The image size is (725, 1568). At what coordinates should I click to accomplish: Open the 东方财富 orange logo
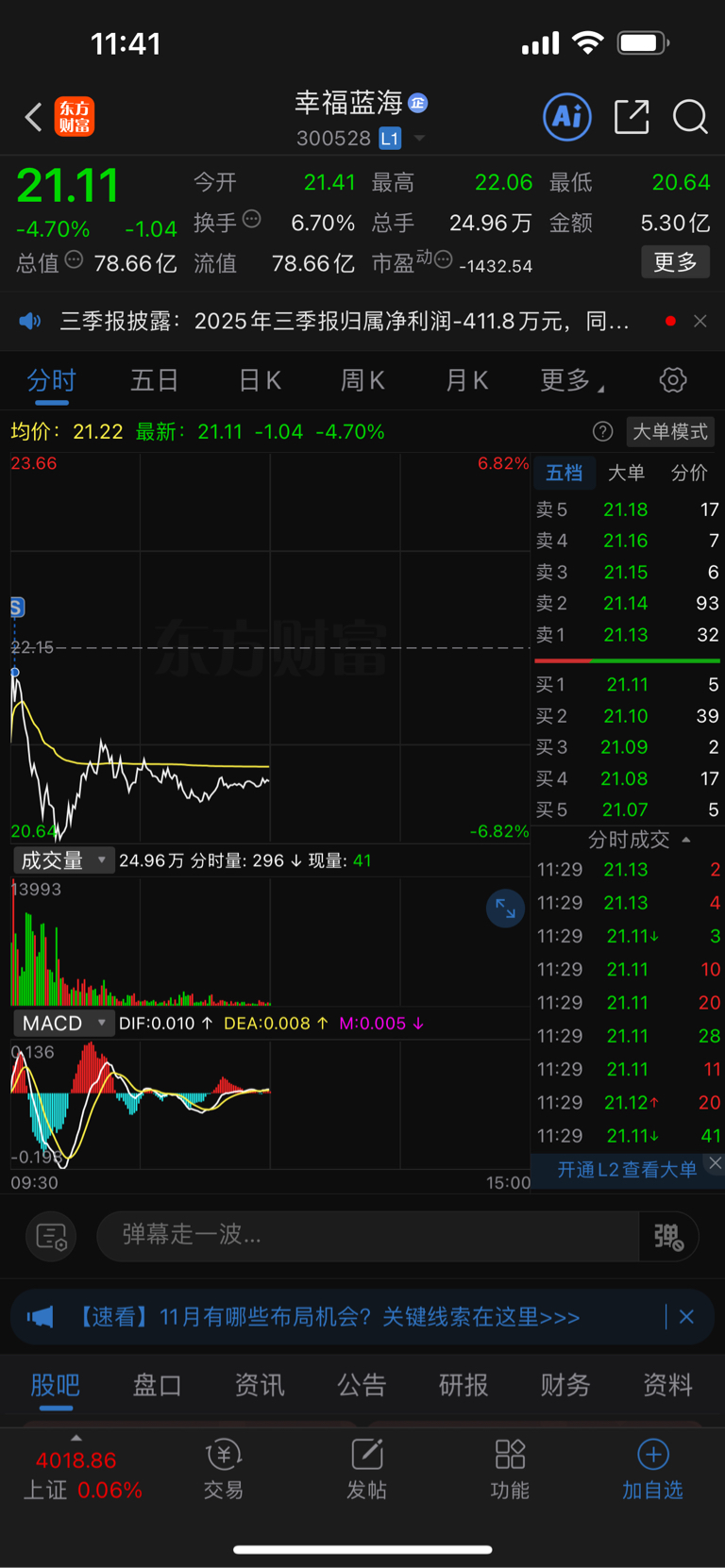[75, 117]
